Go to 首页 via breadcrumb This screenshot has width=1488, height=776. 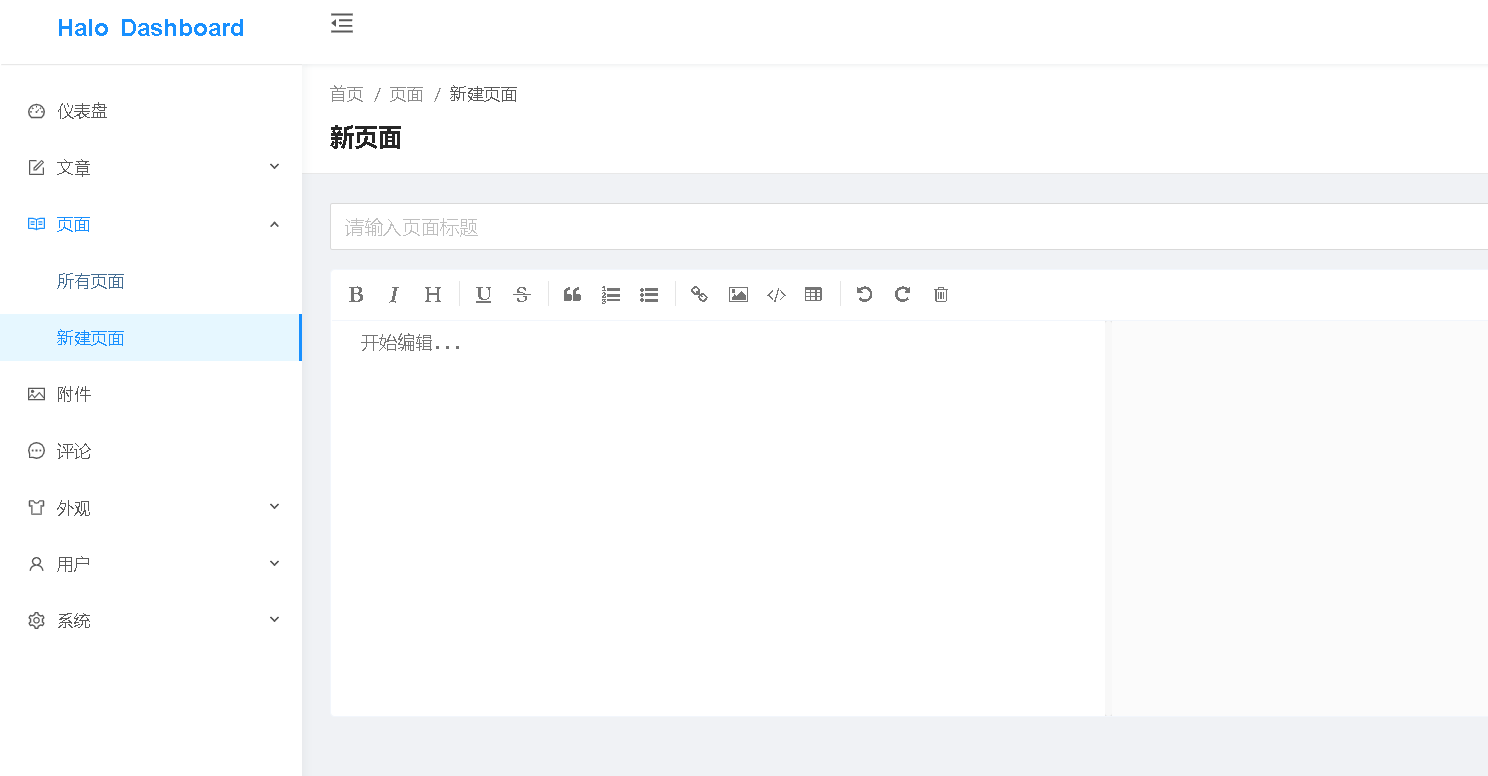coord(347,94)
